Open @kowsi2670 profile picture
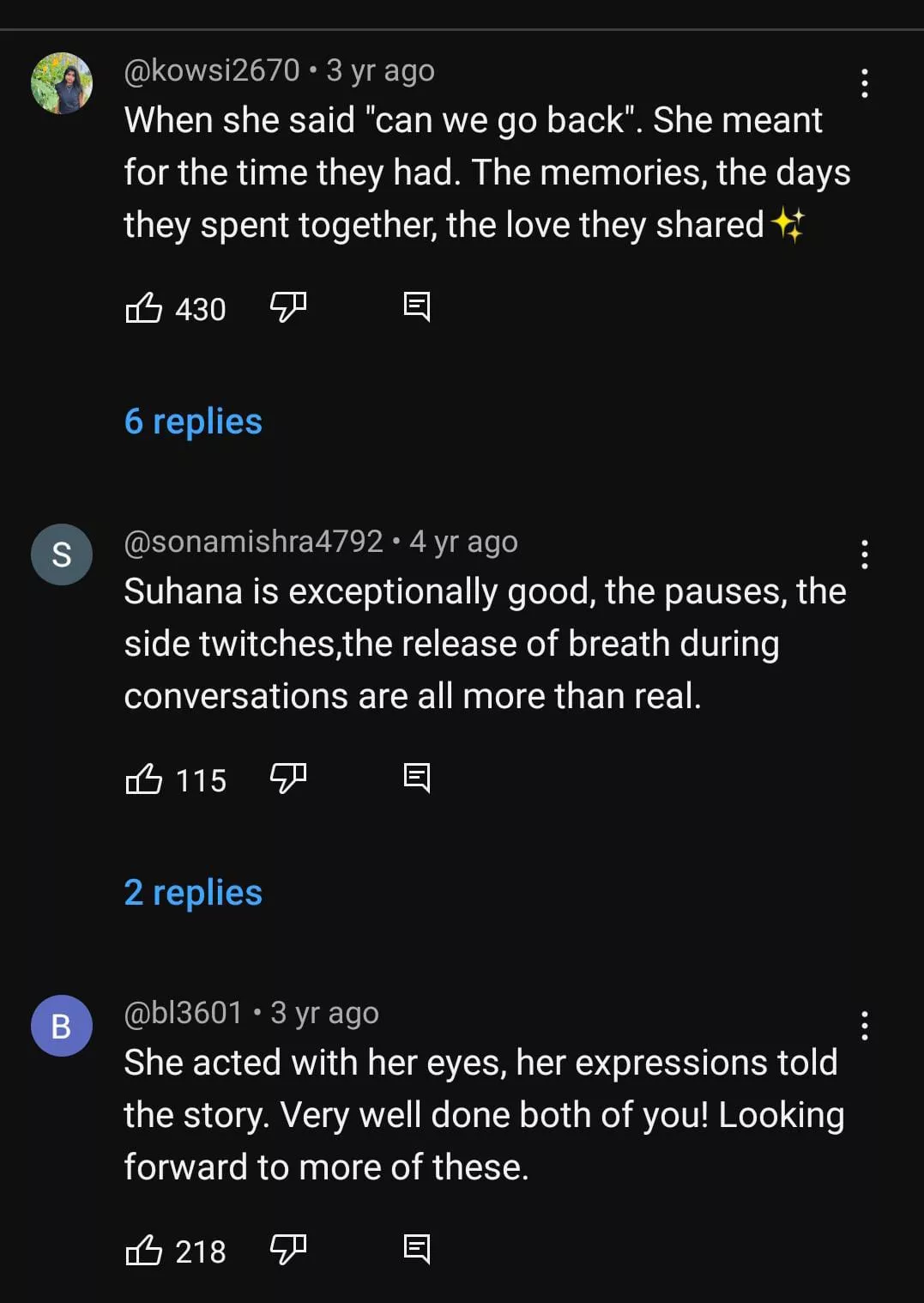Image resolution: width=924 pixels, height=1303 pixels. 62,83
